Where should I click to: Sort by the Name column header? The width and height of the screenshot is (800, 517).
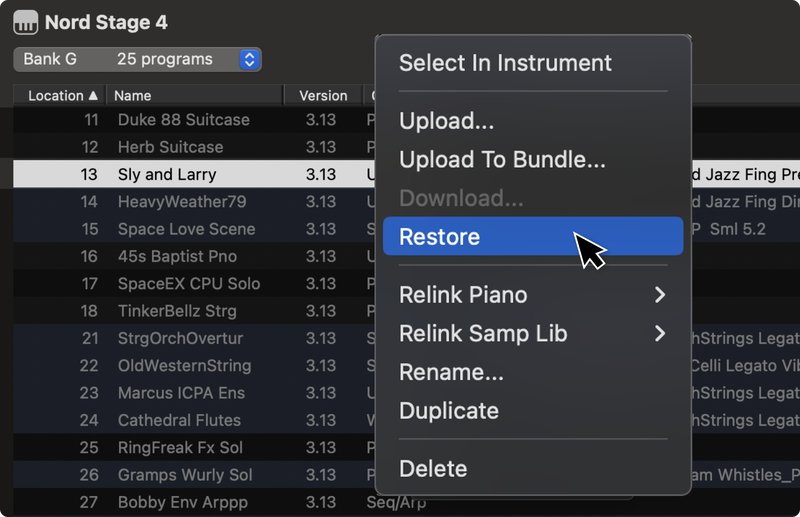194,95
